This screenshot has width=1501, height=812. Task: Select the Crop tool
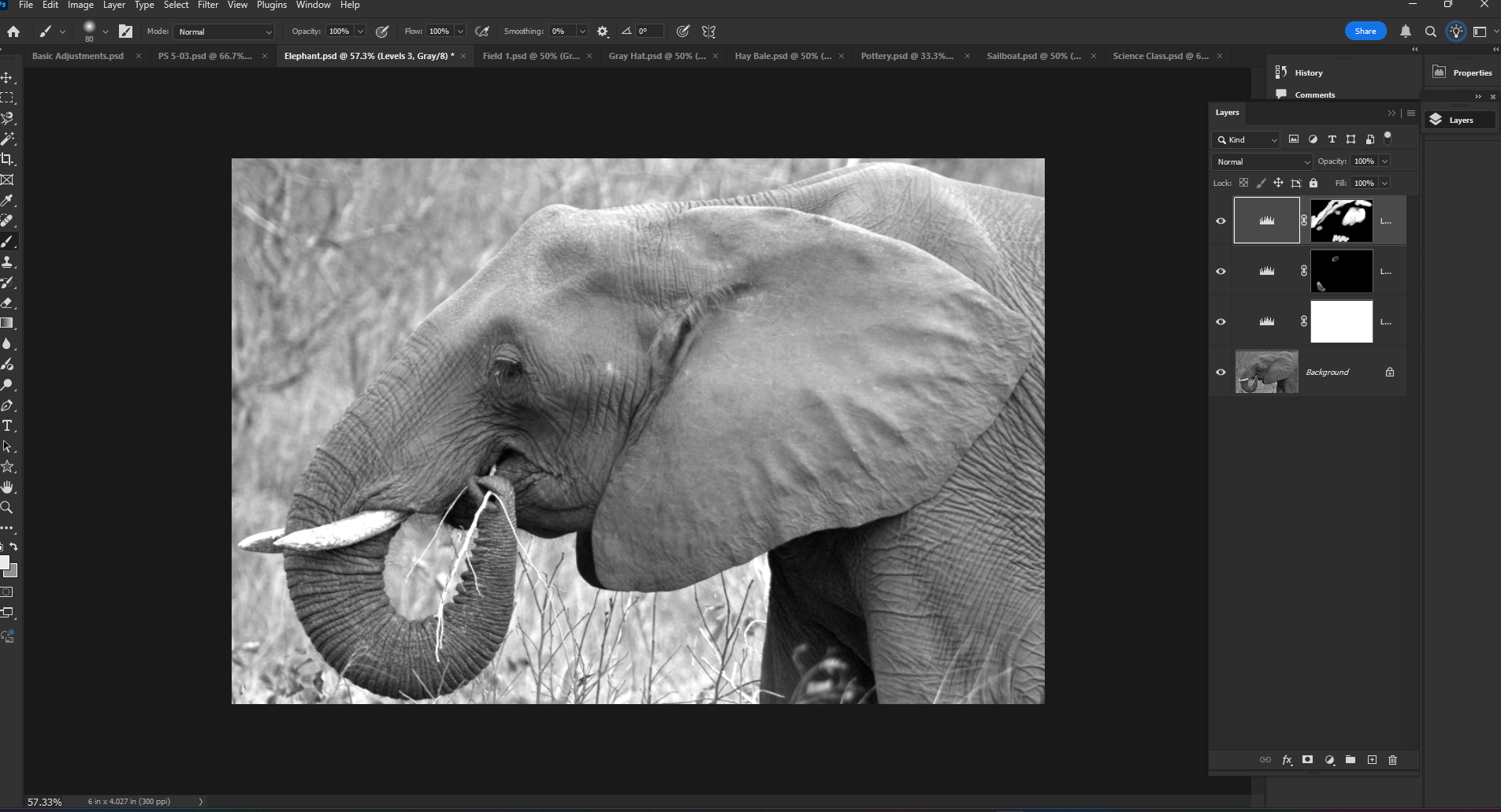8,158
